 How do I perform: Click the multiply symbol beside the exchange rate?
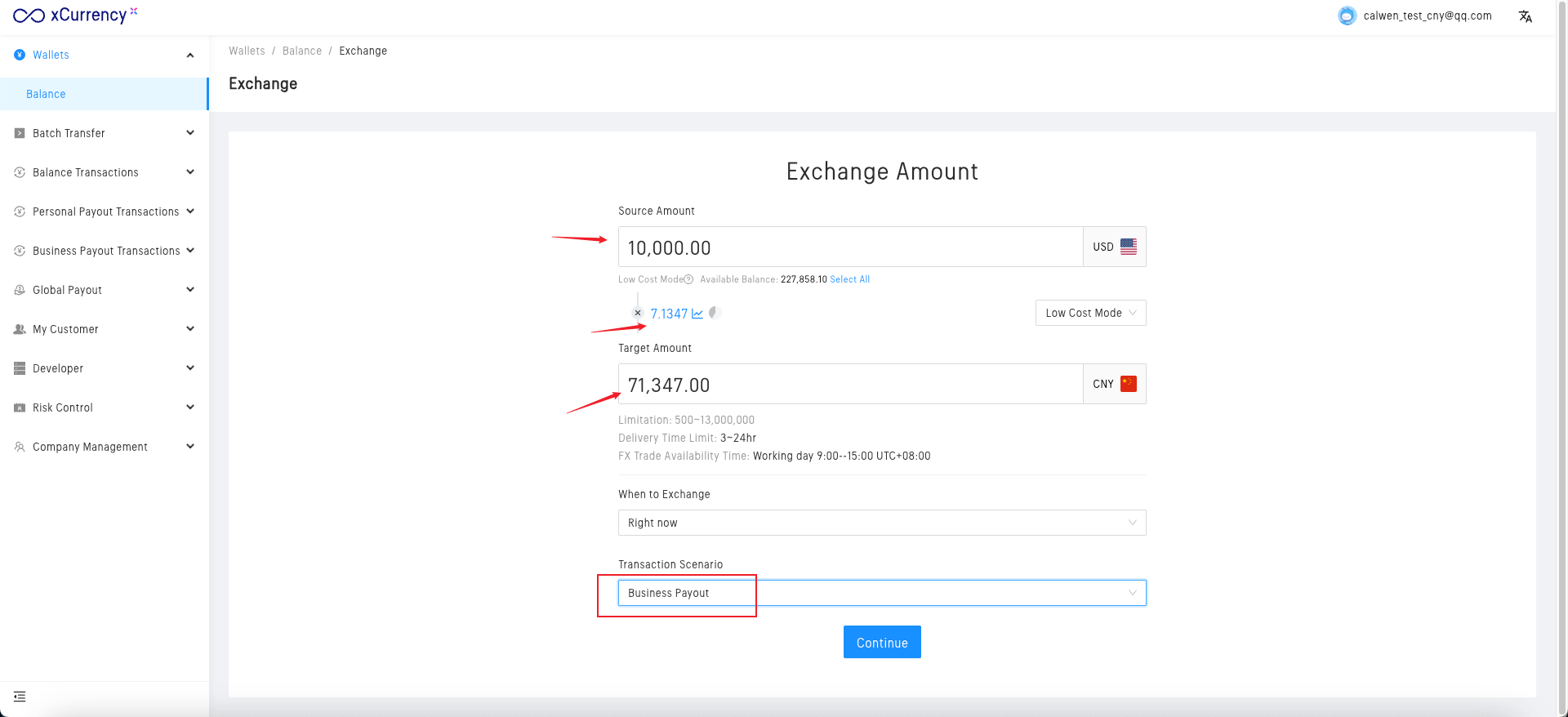(x=638, y=313)
